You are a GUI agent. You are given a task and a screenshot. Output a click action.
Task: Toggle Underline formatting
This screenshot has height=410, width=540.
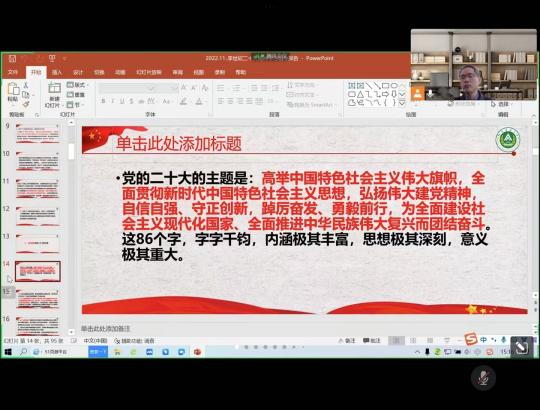[122, 101]
